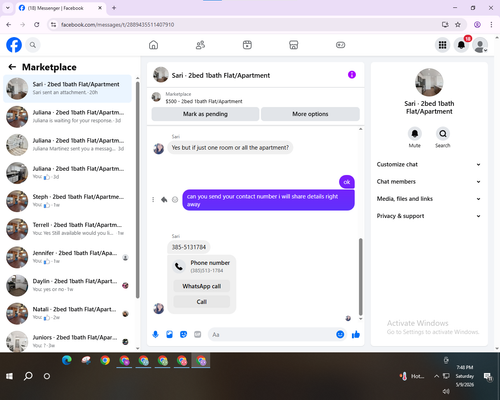Select the Messenger Facebook browser tab

coord(61,8)
